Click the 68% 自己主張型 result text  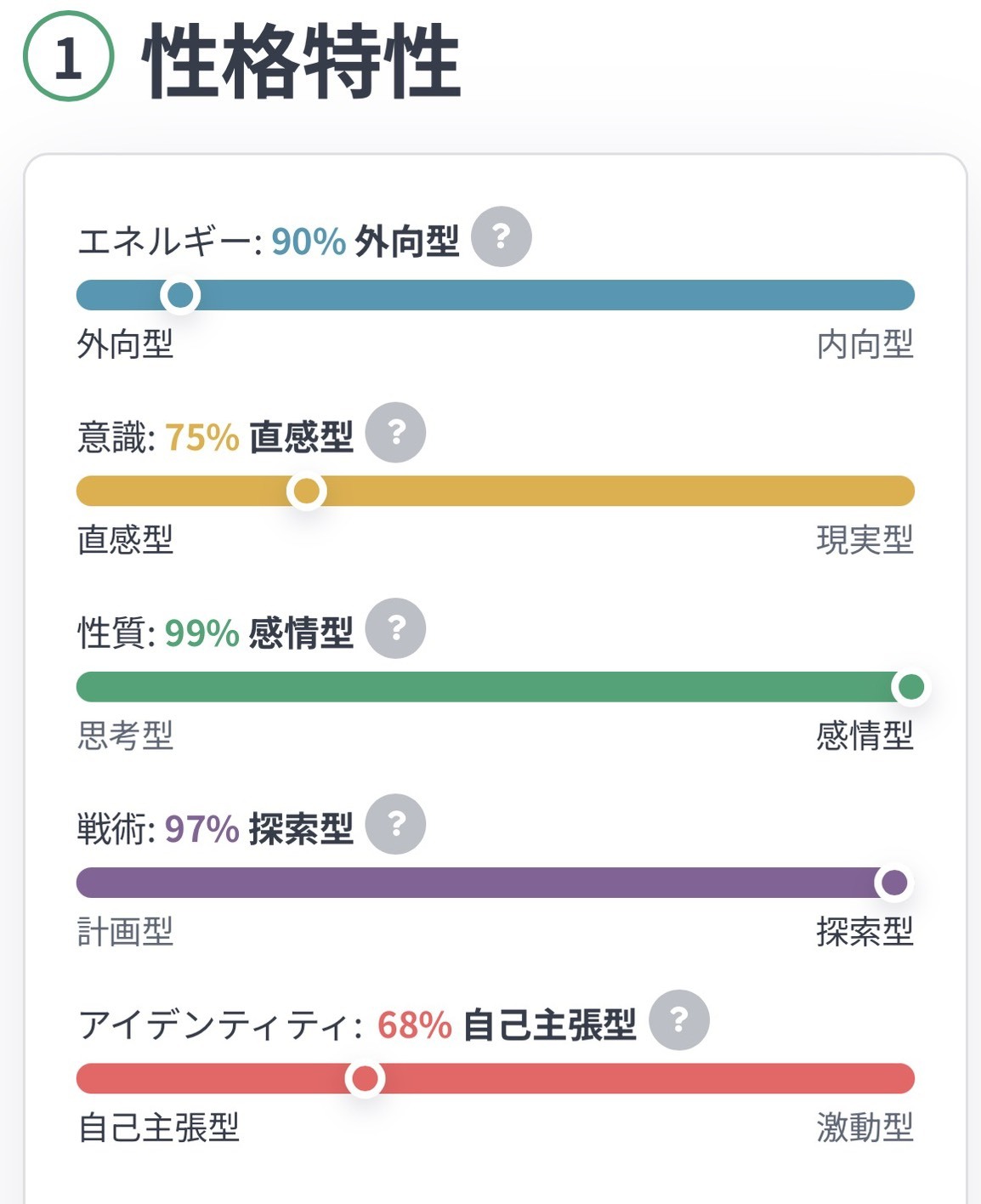pyautogui.click(x=507, y=1025)
